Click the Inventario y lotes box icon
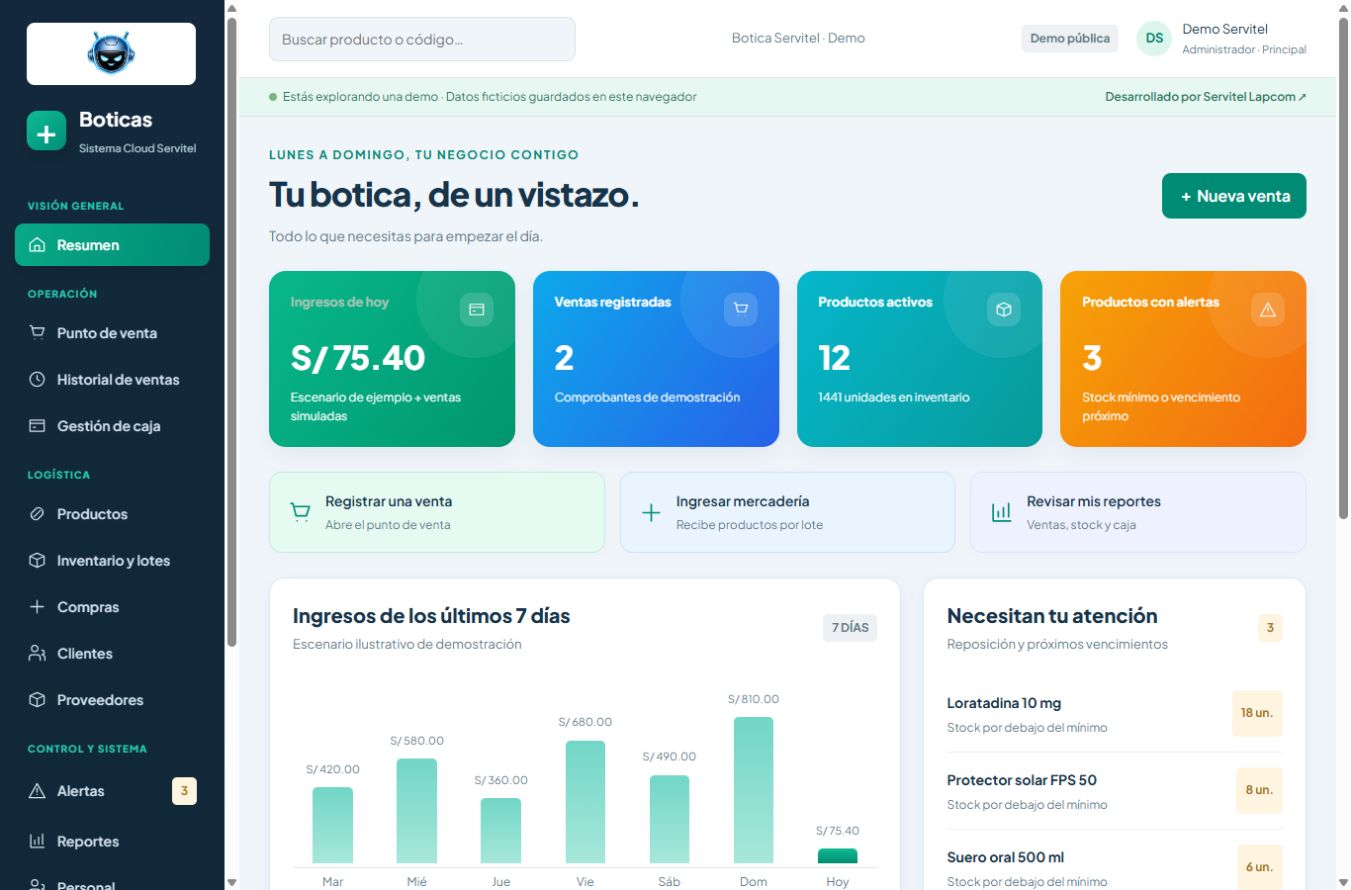 point(37,561)
